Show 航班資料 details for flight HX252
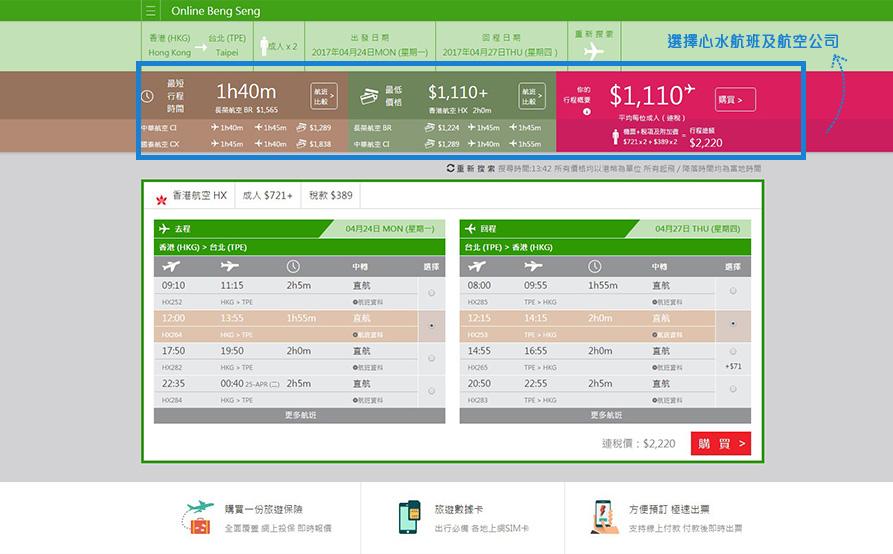The width and height of the screenshot is (893, 554). pyautogui.click(x=368, y=302)
